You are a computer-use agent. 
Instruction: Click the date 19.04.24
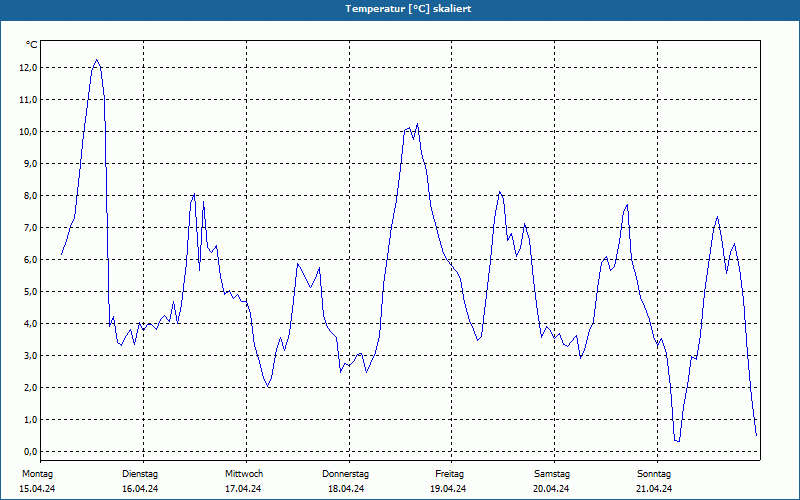coord(448,489)
